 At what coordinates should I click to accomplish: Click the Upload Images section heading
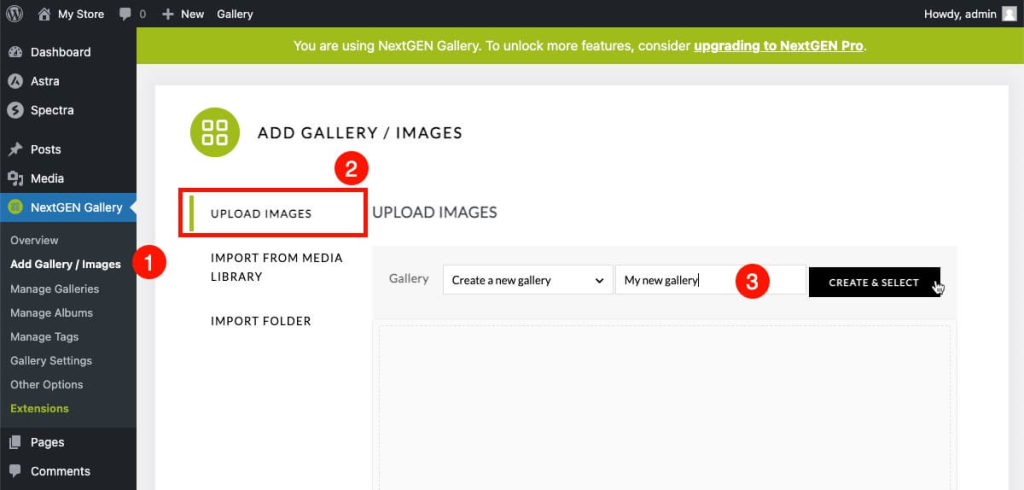click(x=434, y=213)
